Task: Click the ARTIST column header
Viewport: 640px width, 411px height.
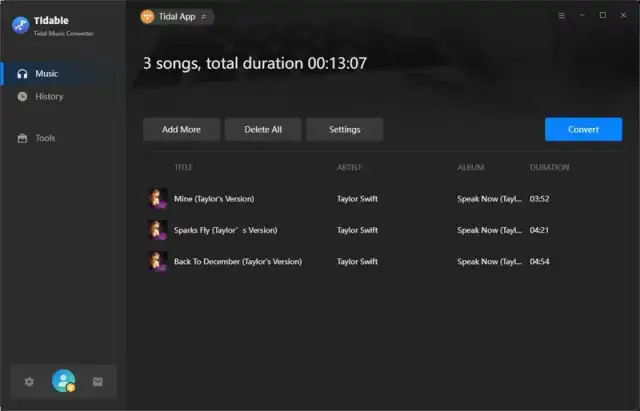Action: tap(349, 167)
